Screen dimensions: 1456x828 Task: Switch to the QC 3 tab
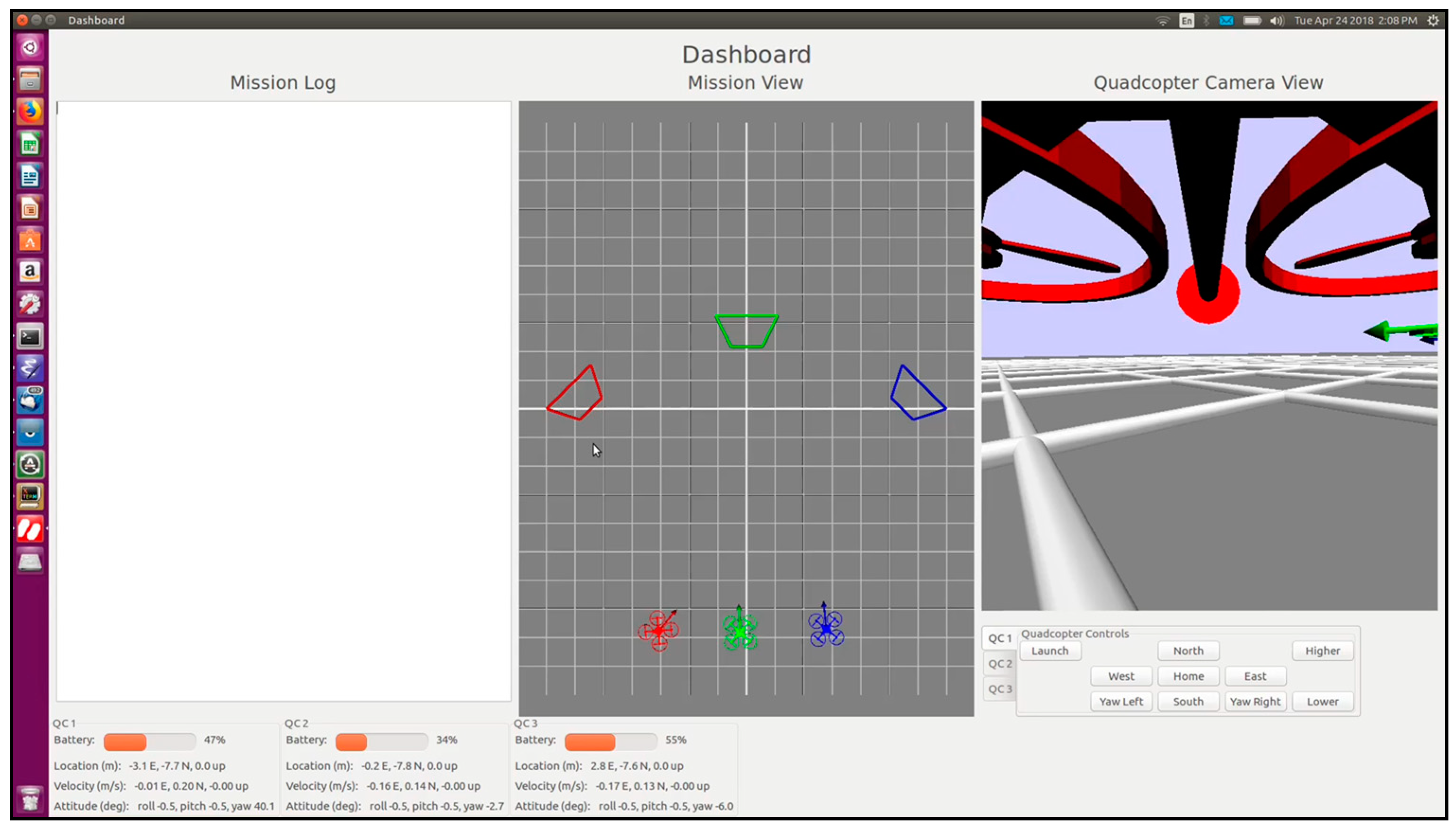[1000, 689]
